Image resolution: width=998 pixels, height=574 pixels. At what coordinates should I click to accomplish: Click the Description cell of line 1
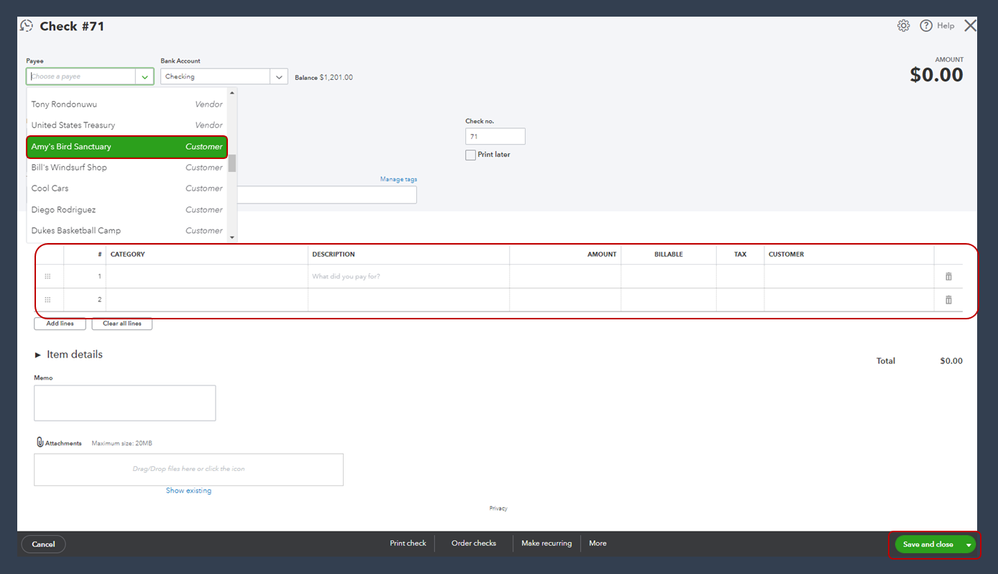point(409,276)
